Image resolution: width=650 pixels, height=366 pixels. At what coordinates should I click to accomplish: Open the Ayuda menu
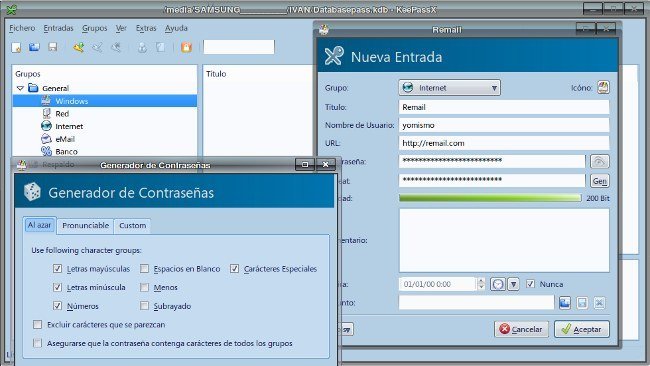point(176,28)
